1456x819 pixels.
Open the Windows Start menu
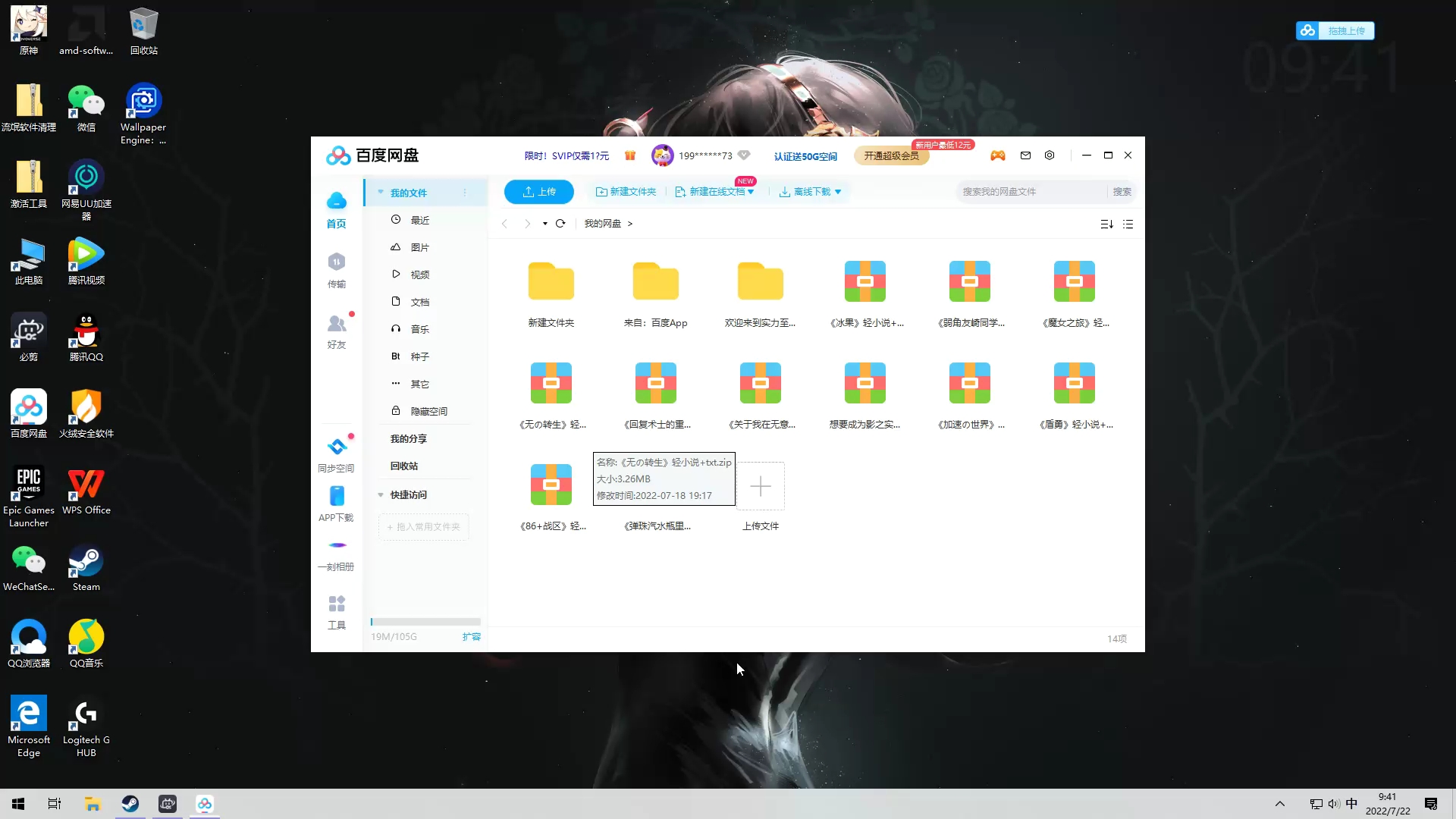click(x=18, y=804)
